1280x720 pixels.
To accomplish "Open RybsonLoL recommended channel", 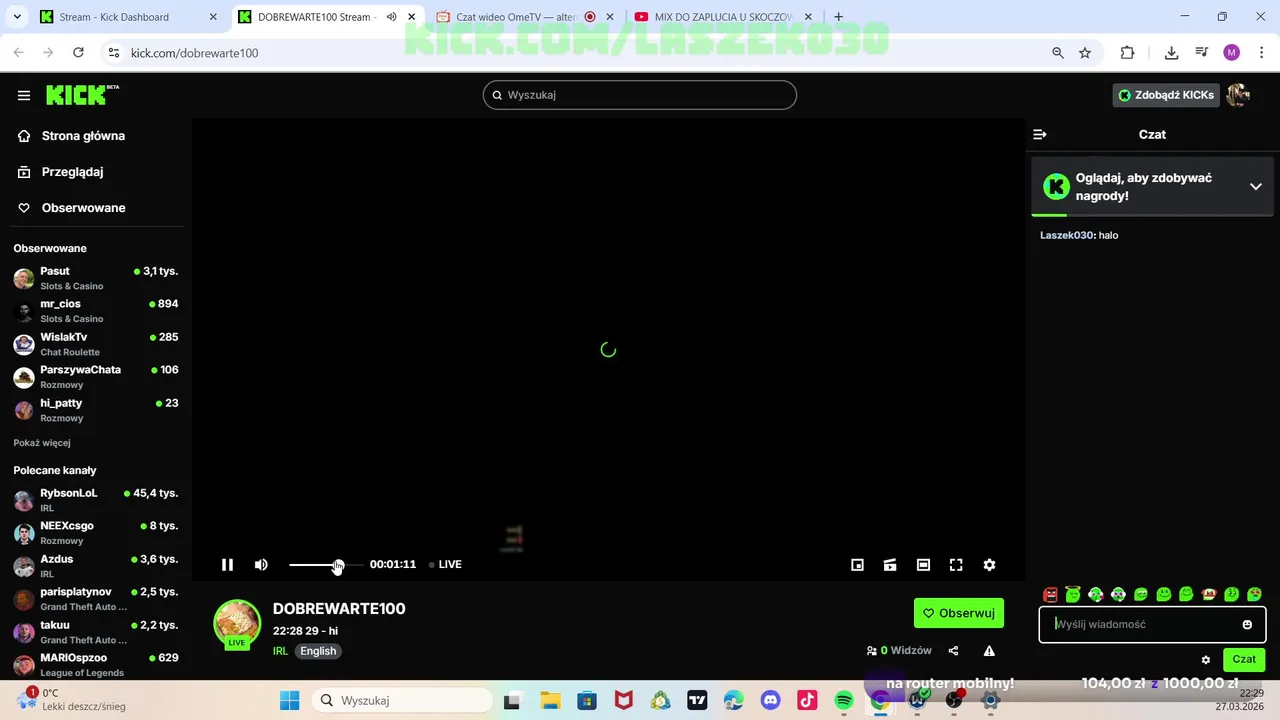I will coord(95,500).
